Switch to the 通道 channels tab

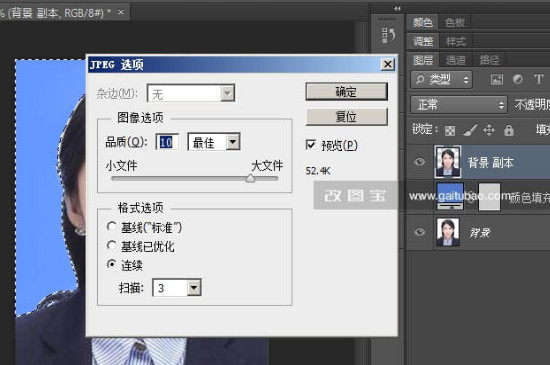[455, 60]
